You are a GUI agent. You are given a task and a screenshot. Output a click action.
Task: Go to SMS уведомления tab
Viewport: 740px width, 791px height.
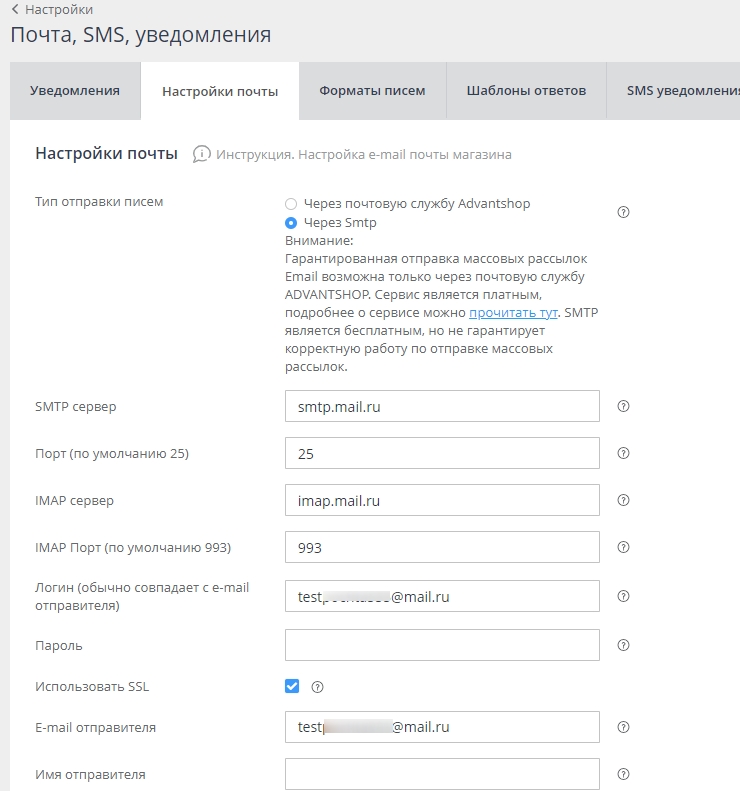680,91
